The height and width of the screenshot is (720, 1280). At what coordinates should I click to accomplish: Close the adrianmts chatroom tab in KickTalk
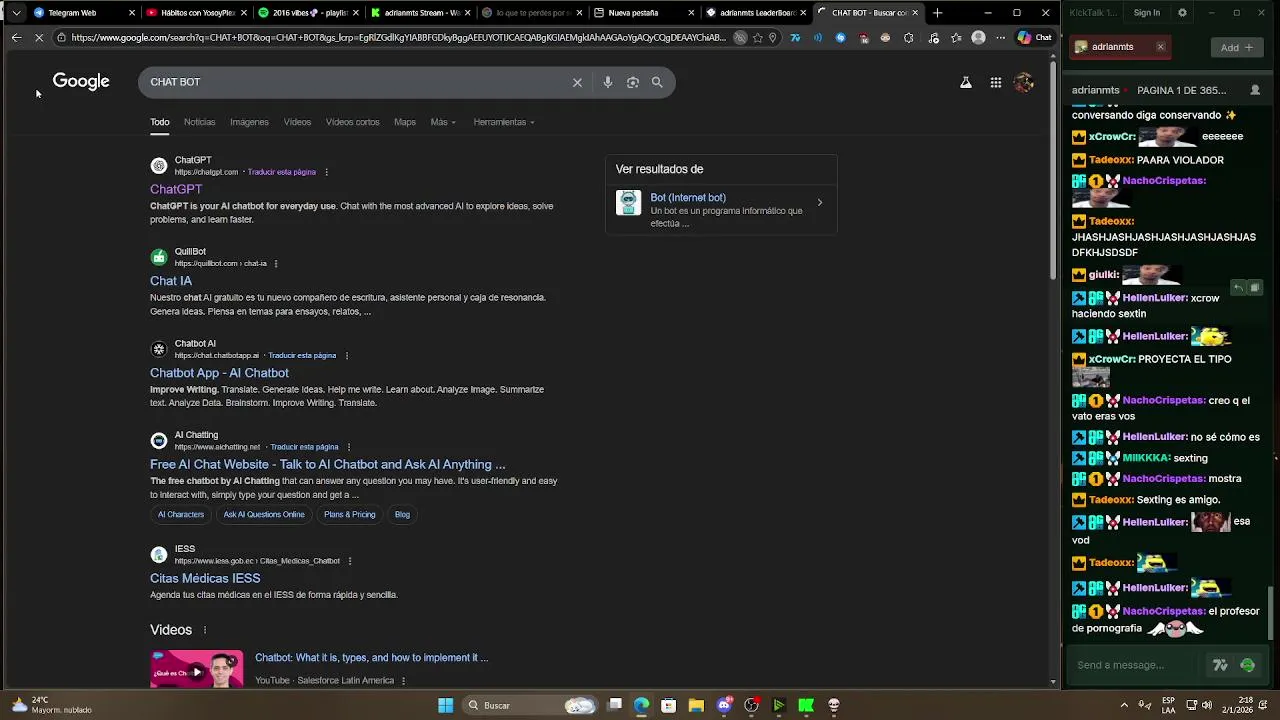coord(1160,47)
